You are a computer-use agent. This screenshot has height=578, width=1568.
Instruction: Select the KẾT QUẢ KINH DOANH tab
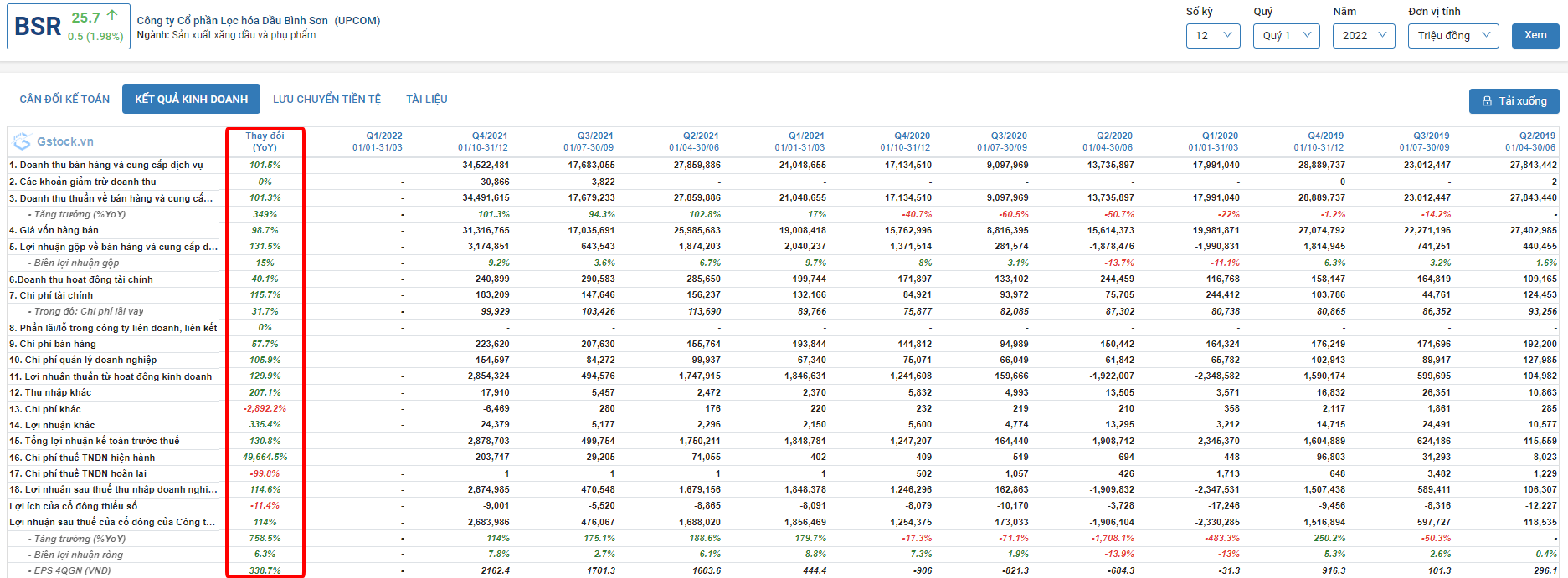191,100
